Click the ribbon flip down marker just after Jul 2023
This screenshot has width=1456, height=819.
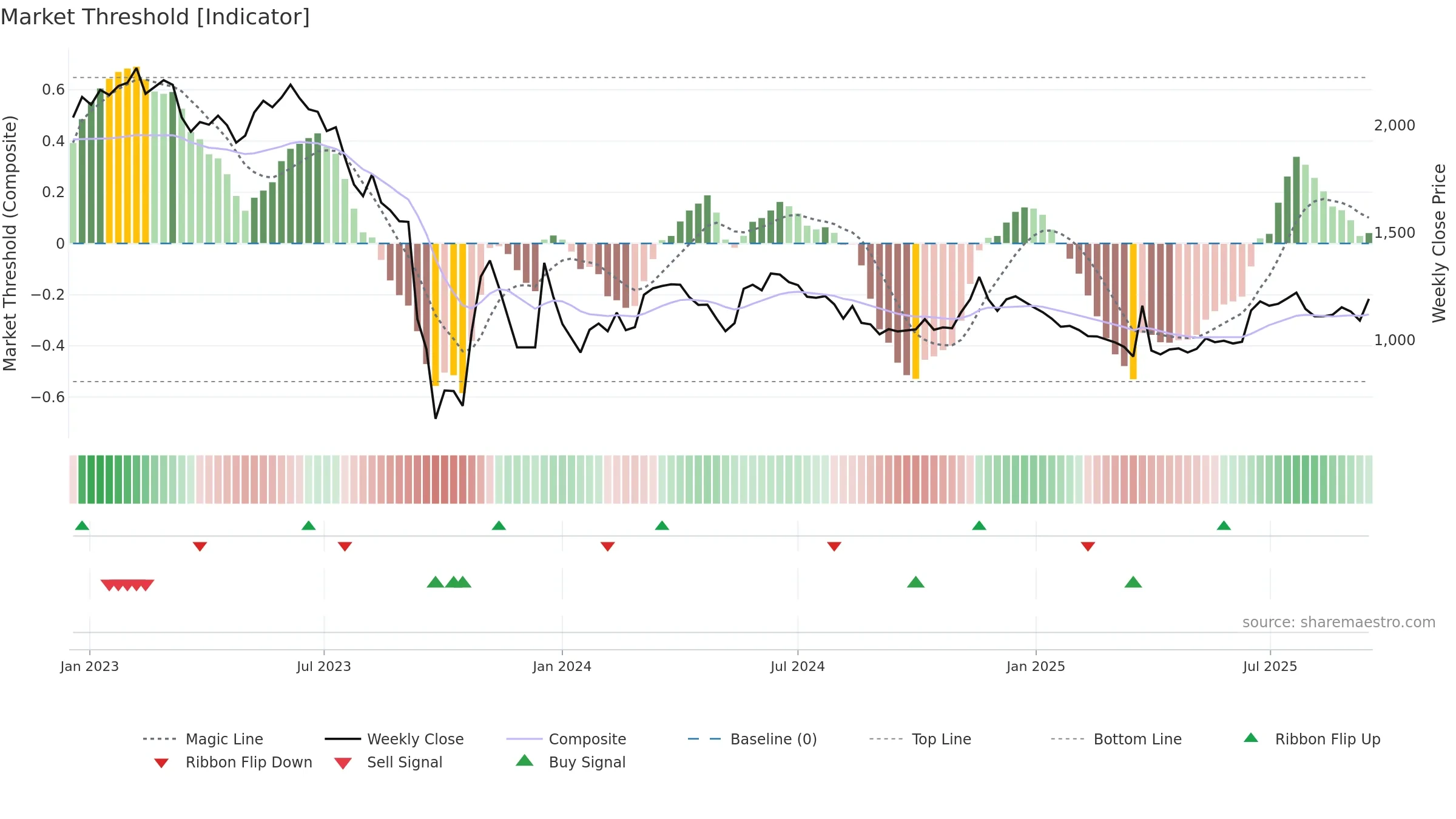(x=345, y=547)
